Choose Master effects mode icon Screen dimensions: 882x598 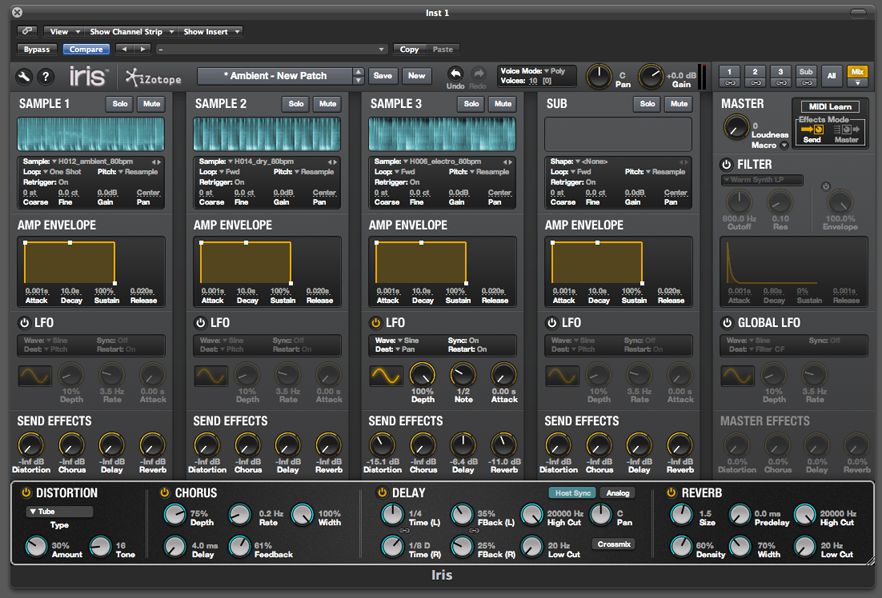[846, 129]
